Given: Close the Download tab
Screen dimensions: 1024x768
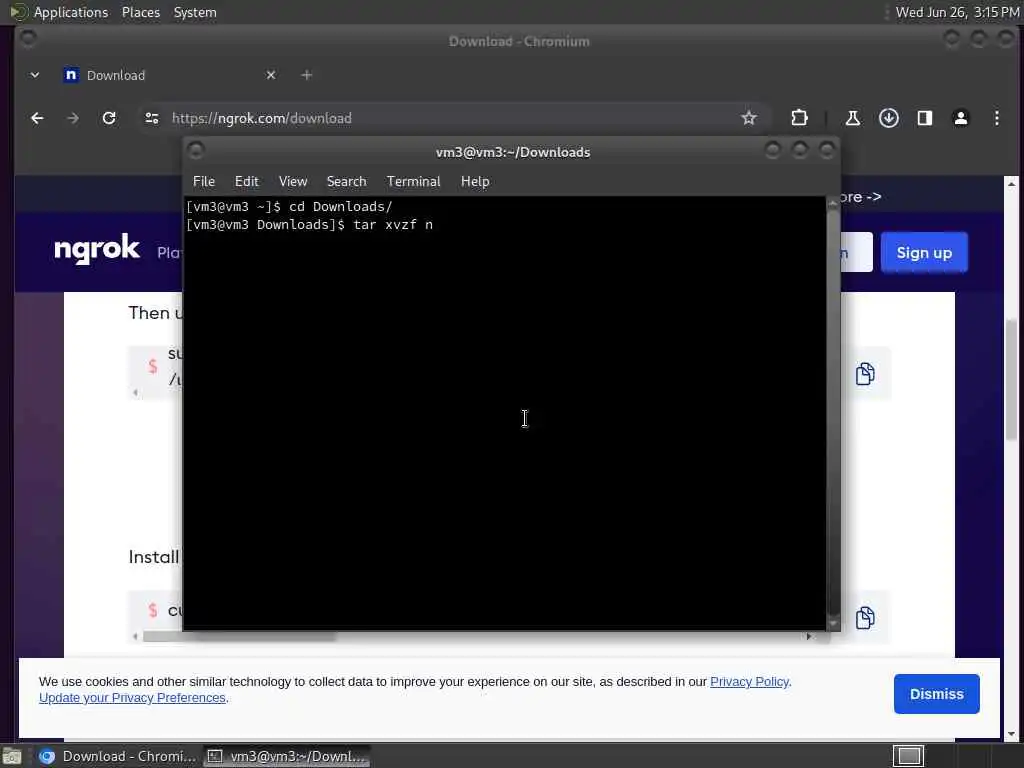Looking at the screenshot, I should coord(271,75).
